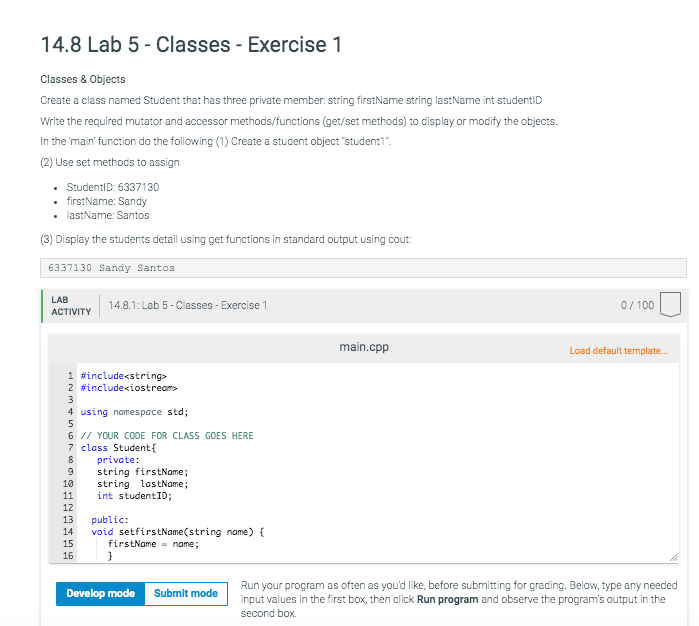Click the 'class Student{' code line

pyautogui.click(x=119, y=448)
